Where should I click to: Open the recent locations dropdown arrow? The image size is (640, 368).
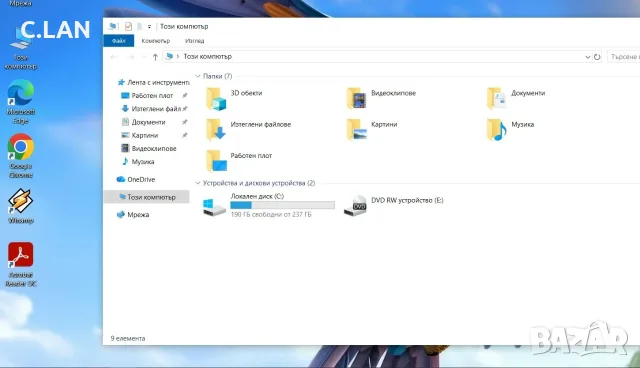(143, 57)
